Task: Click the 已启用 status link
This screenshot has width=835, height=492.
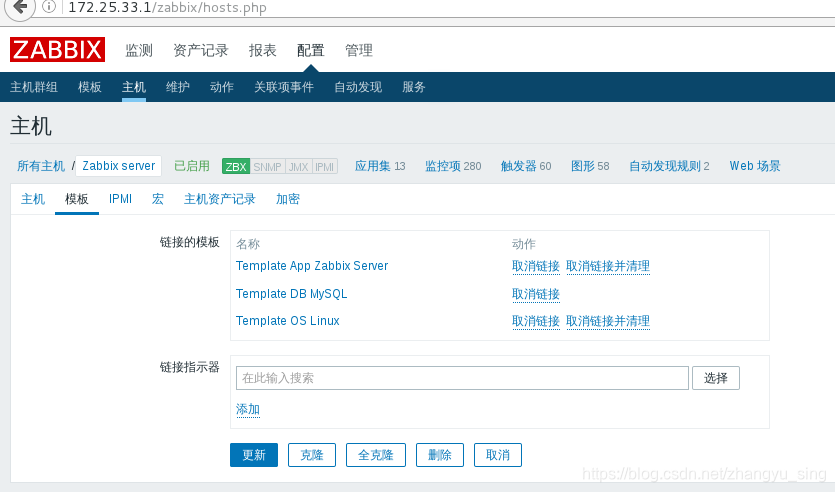Action: (x=192, y=166)
